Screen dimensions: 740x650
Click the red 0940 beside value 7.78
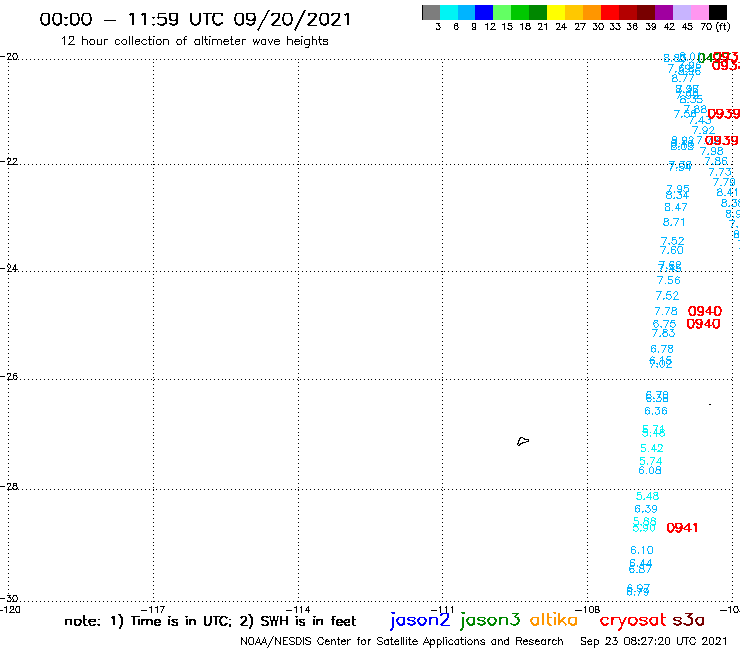(x=705, y=312)
